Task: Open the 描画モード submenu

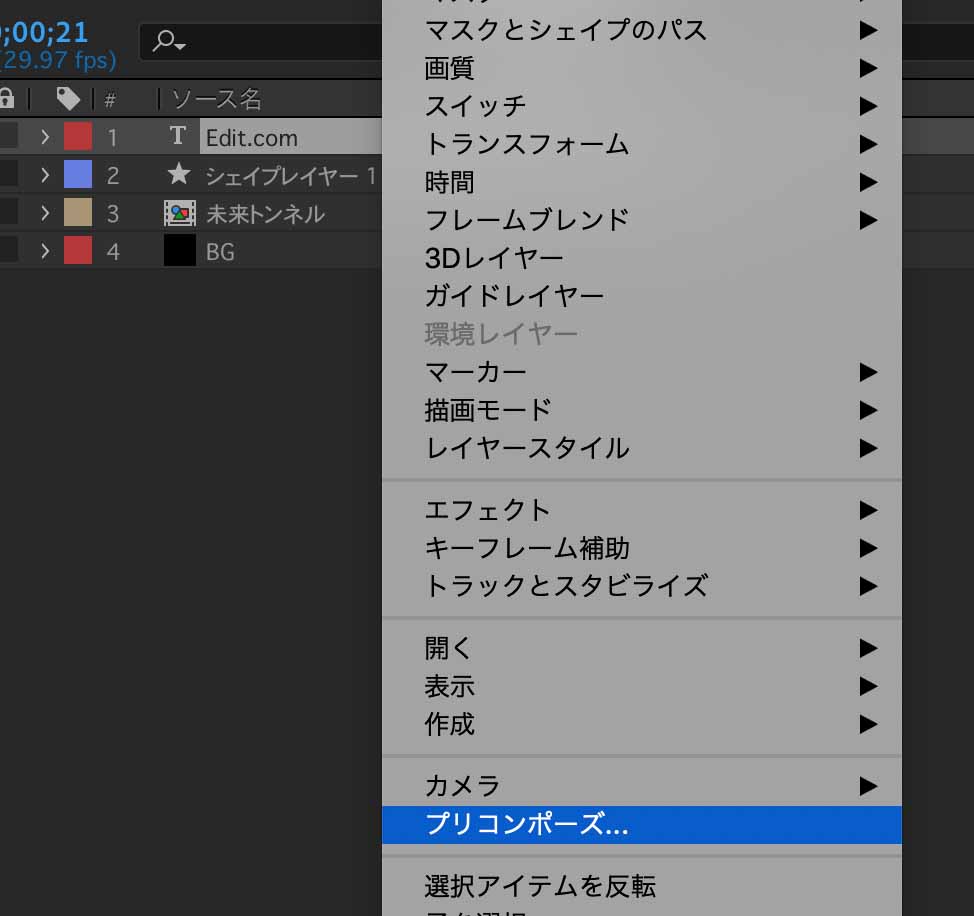Action: point(642,410)
